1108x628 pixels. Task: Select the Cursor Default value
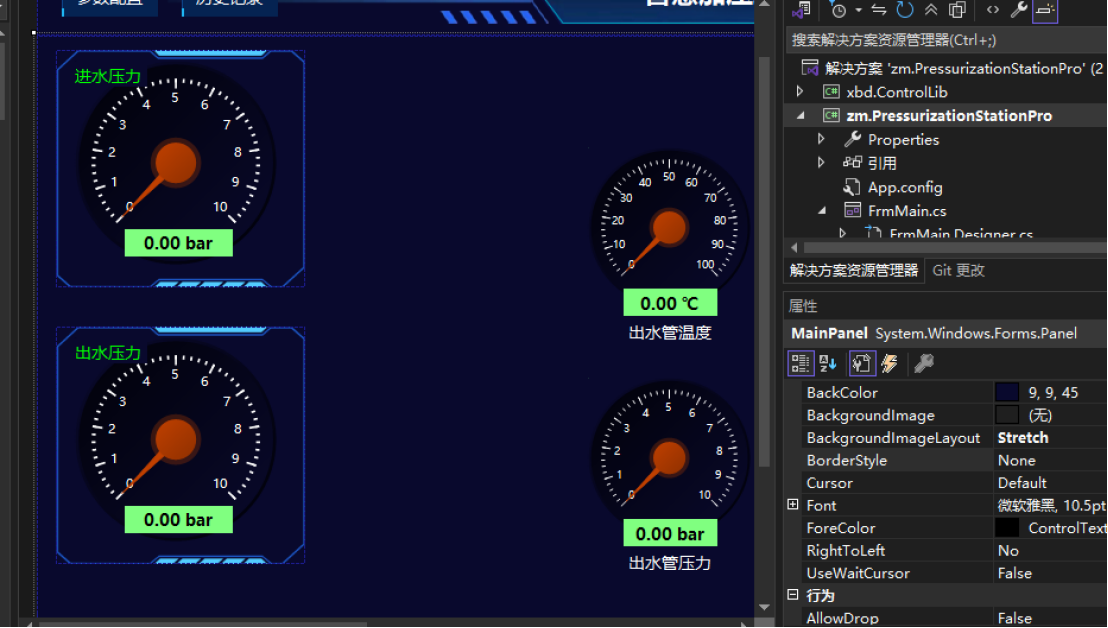pos(1022,482)
